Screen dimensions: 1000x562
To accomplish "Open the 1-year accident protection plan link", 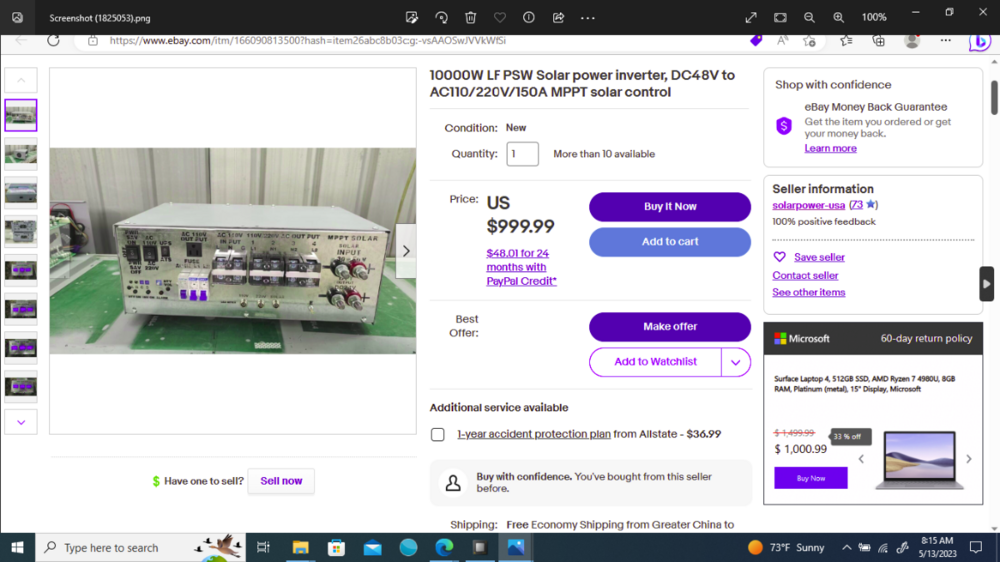I will (533, 434).
